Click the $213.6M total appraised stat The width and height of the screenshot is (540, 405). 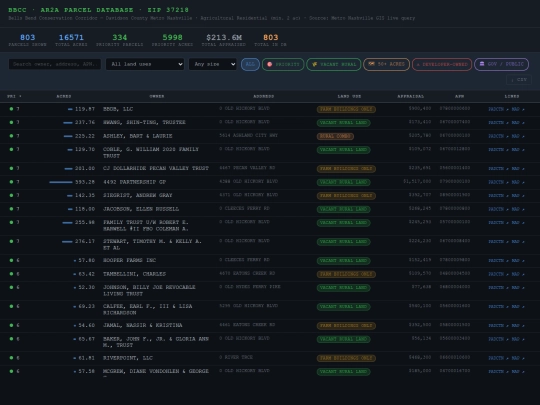[224, 40]
